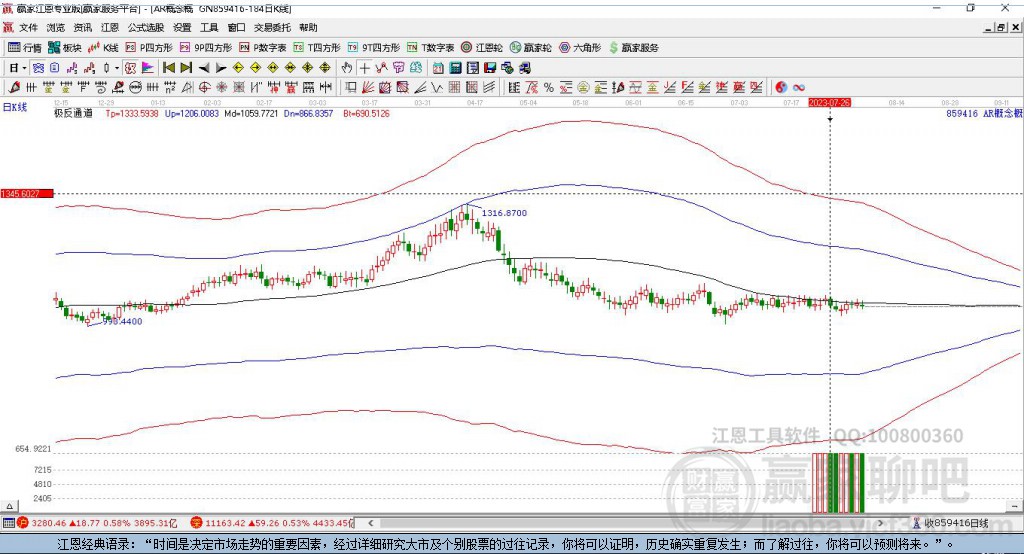The height and width of the screenshot is (554, 1024).
Task: Open the T四方形 tool
Action: [317, 48]
